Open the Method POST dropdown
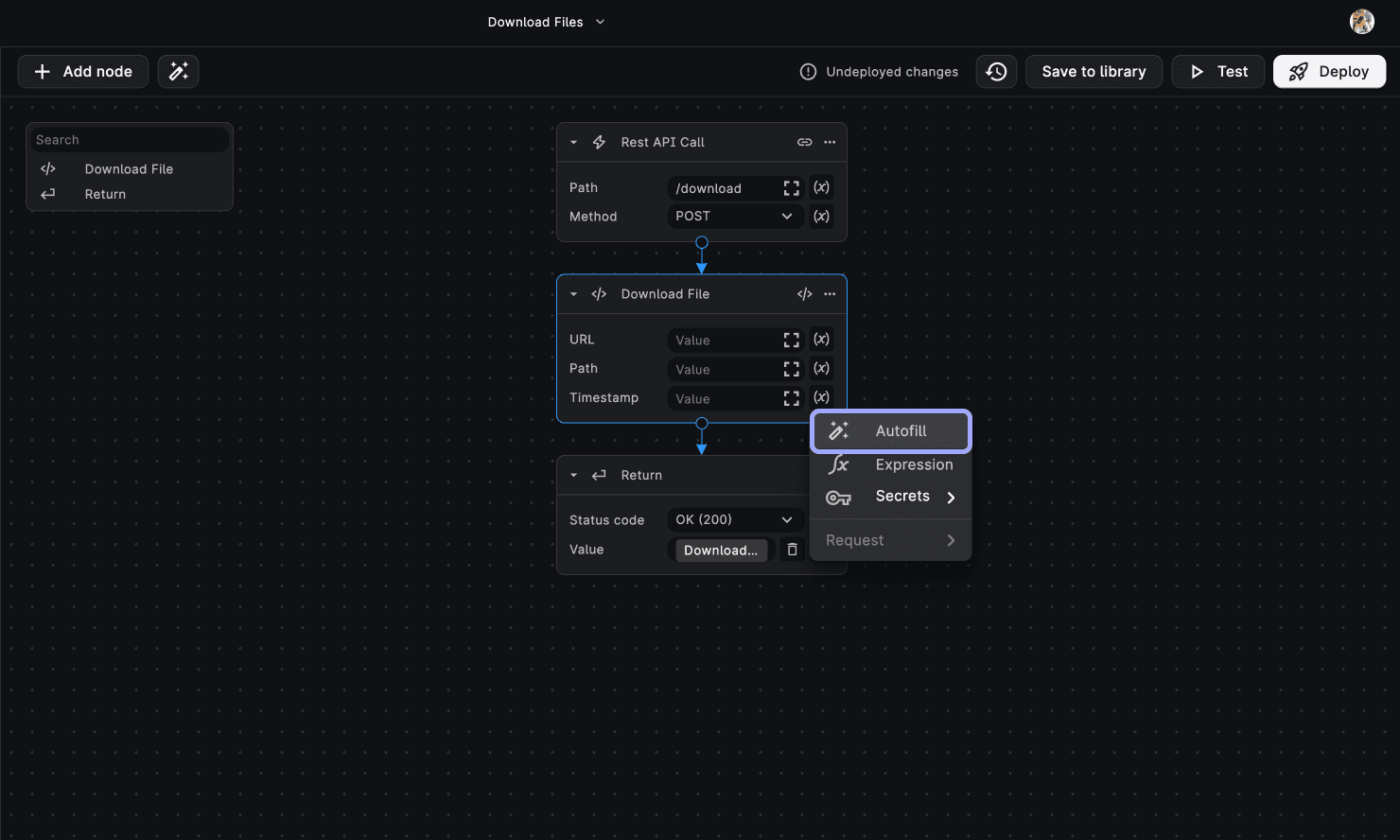 point(734,217)
